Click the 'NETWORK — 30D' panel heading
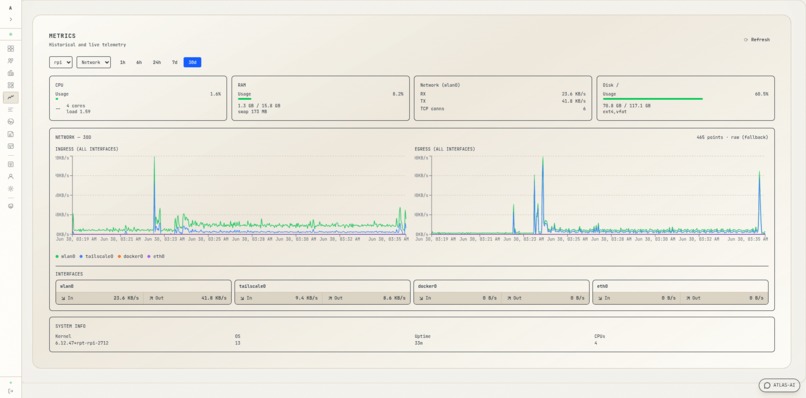This screenshot has width=806, height=398. (73, 137)
